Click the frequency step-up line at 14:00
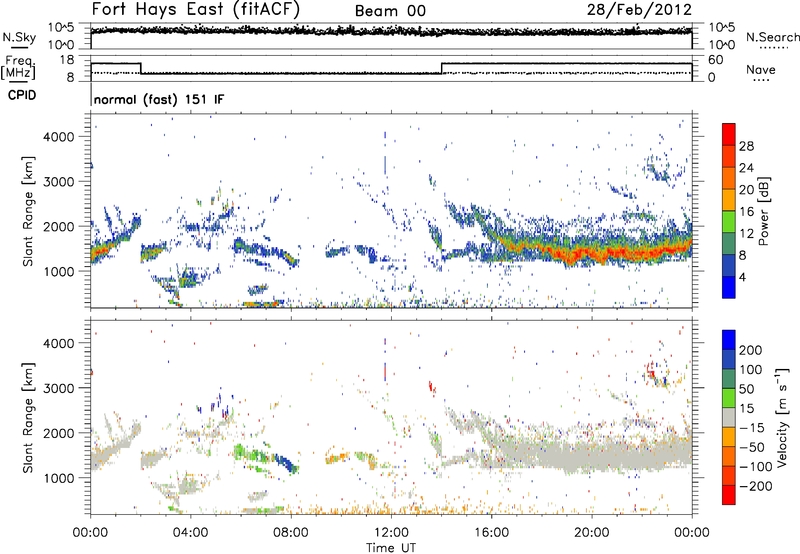Viewport: 800px width, 554px height. tap(442, 68)
